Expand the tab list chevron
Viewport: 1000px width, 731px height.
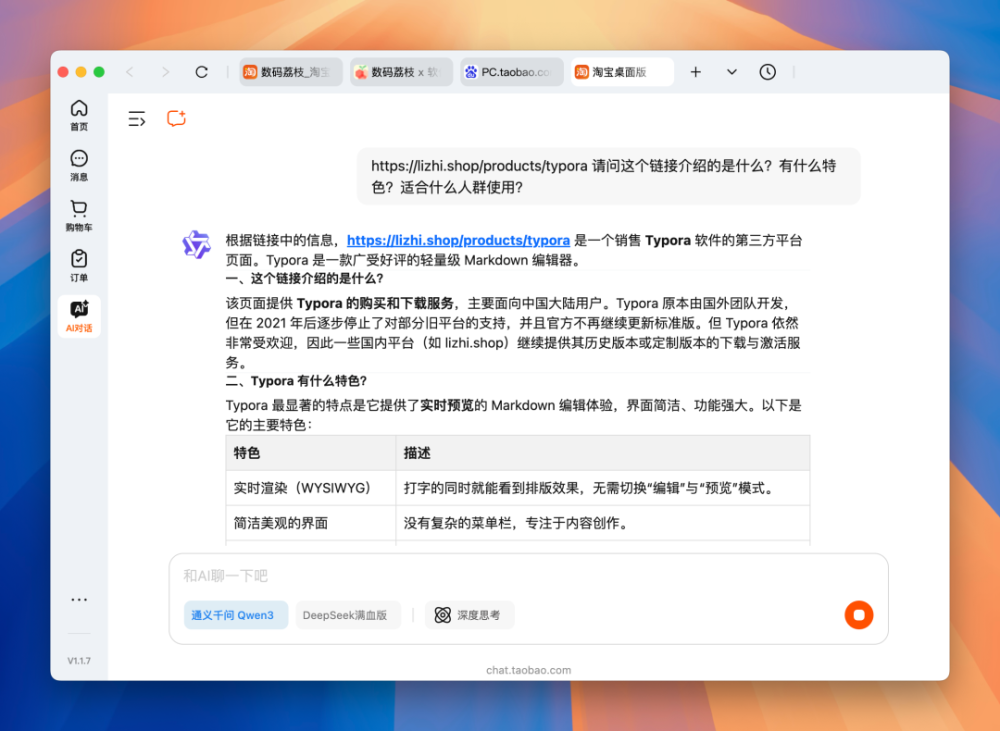pyautogui.click(x=732, y=72)
